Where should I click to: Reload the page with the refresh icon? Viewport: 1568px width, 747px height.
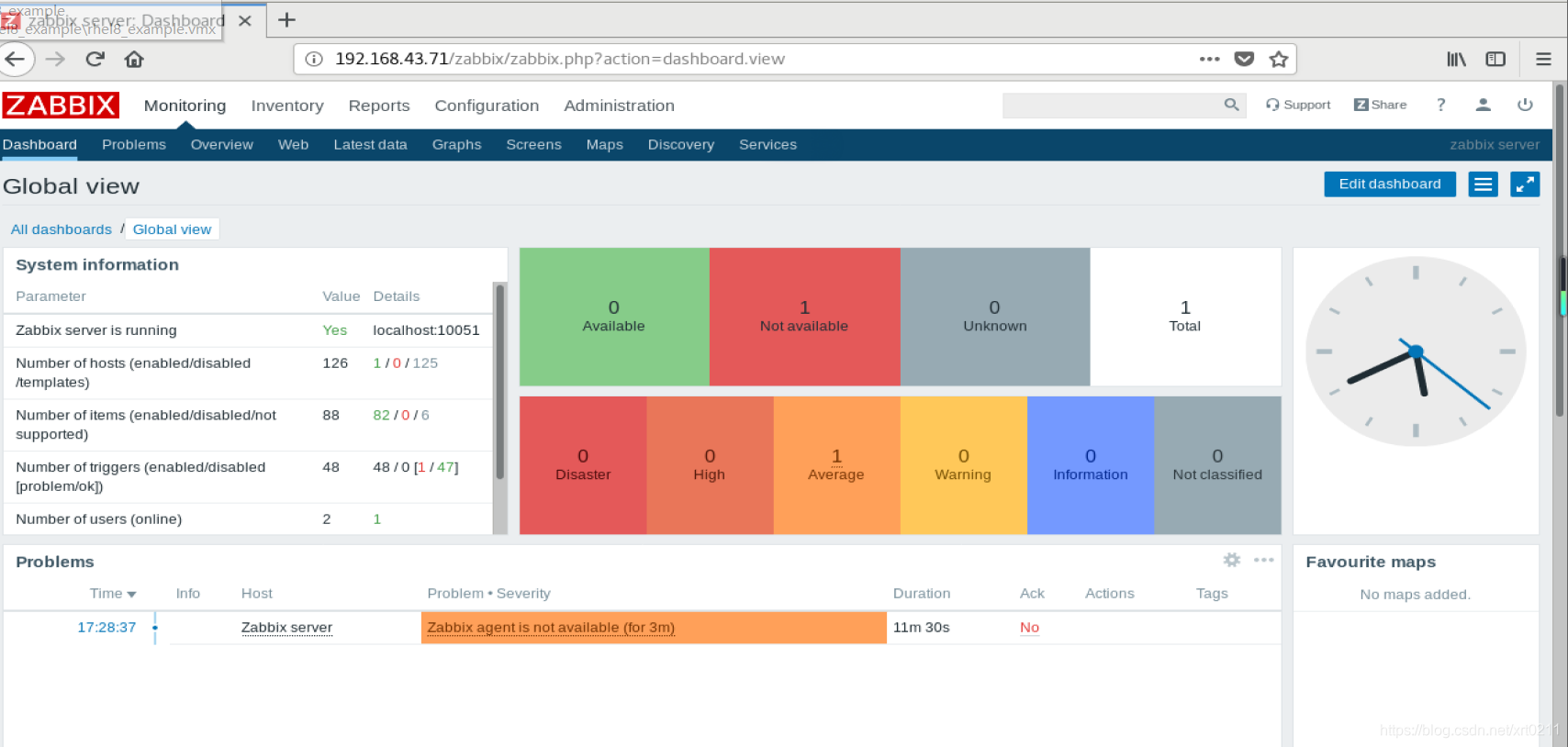pyautogui.click(x=95, y=59)
